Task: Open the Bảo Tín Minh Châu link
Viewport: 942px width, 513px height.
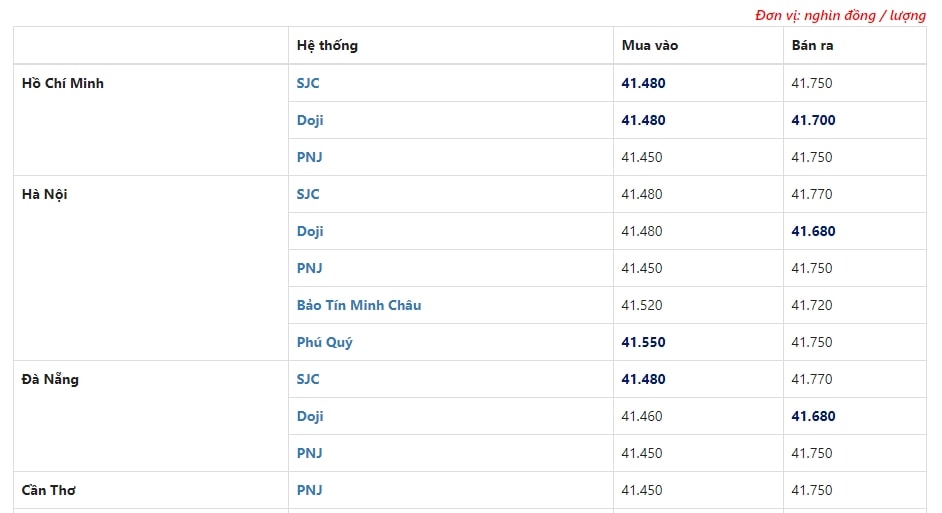Action: pos(359,305)
